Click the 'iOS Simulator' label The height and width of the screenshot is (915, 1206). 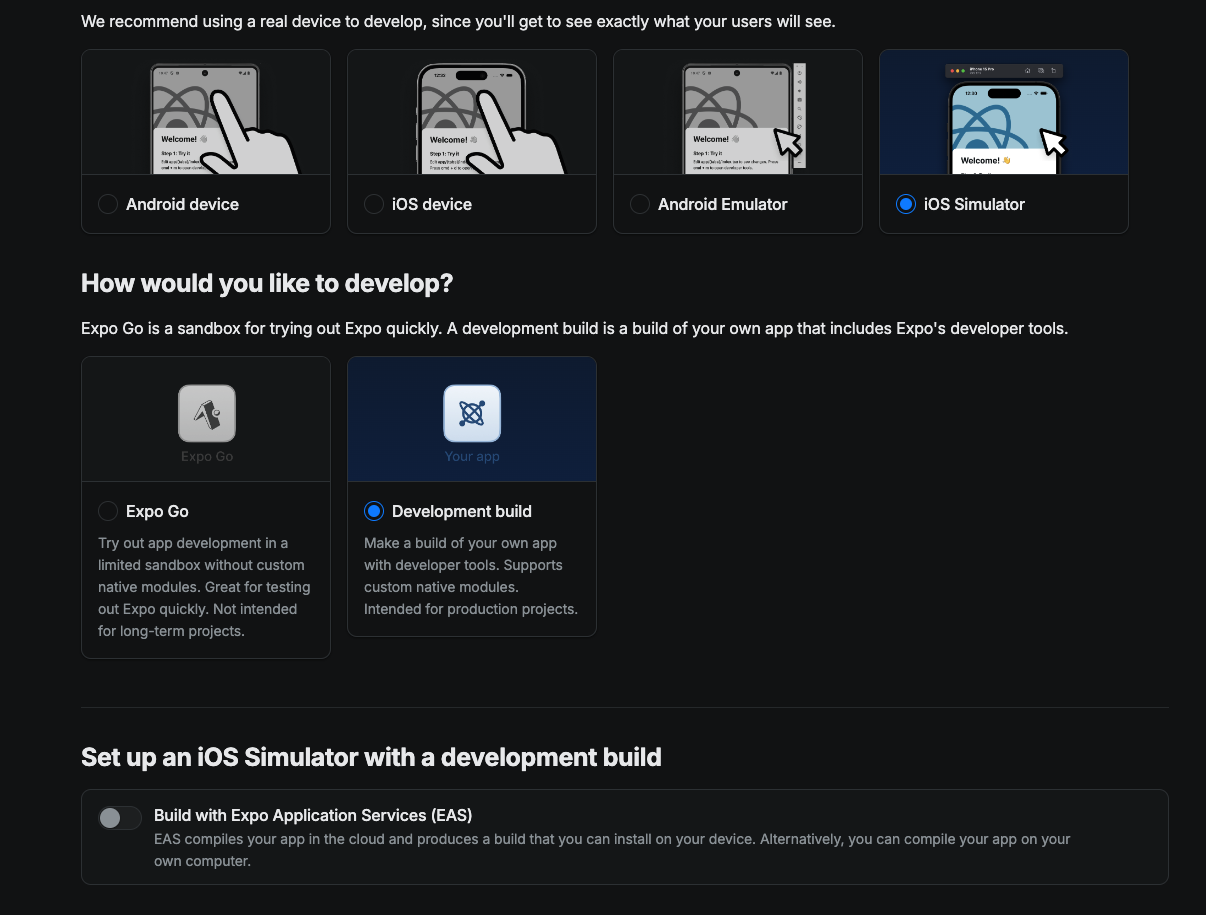click(974, 204)
